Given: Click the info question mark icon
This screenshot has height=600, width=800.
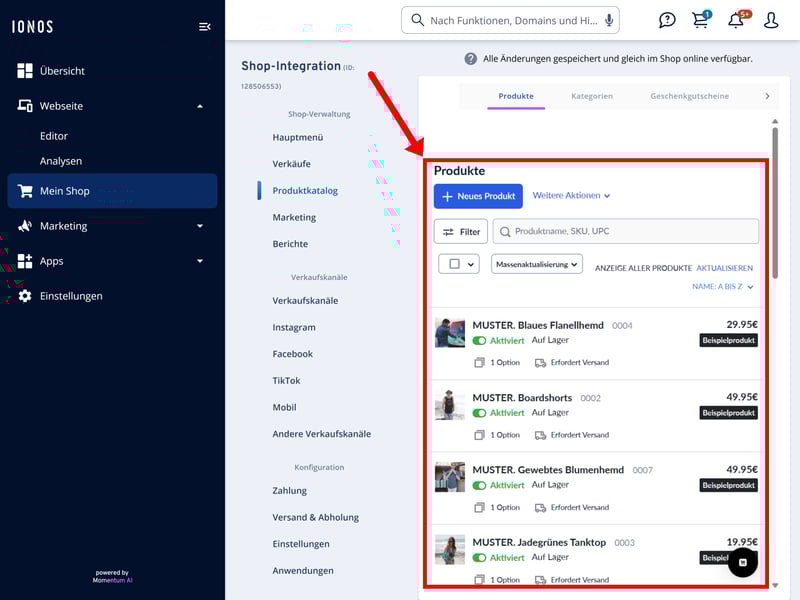Looking at the screenshot, I should (470, 59).
